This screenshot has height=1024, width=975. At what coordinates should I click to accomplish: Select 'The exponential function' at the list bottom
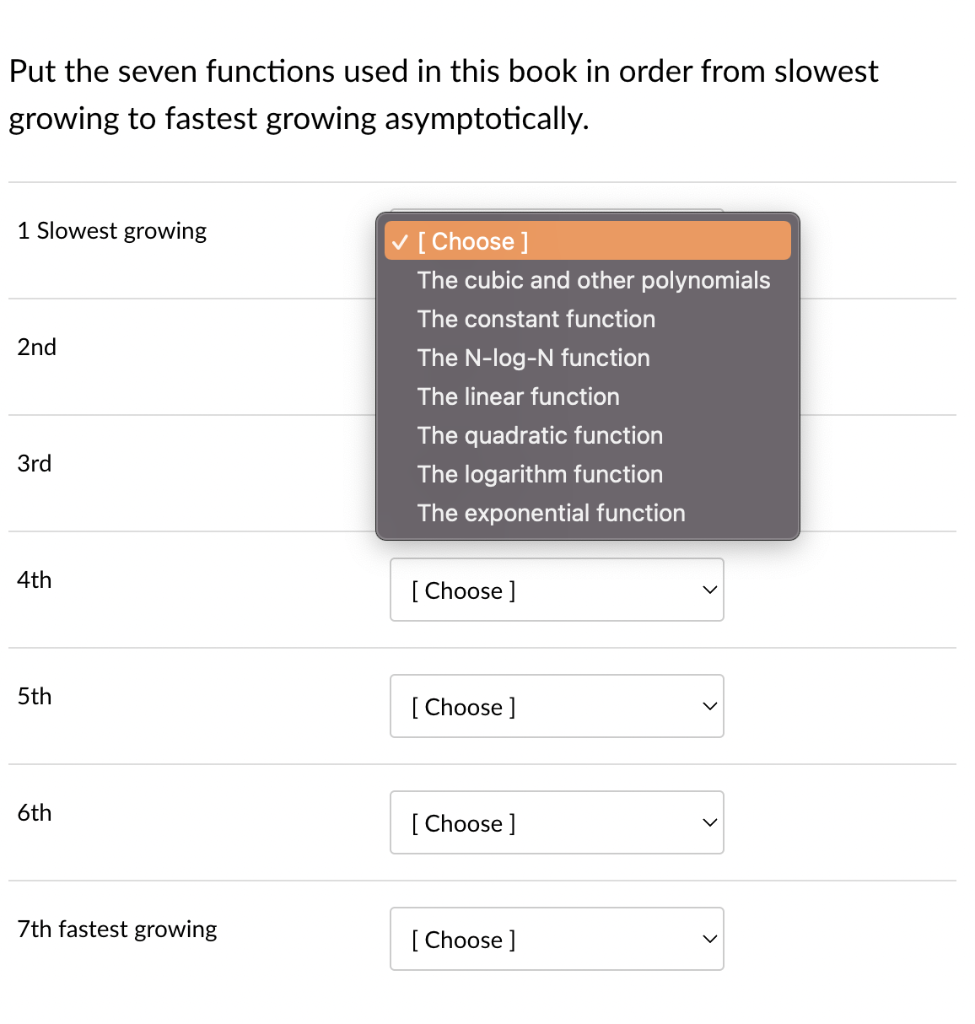coord(551,513)
